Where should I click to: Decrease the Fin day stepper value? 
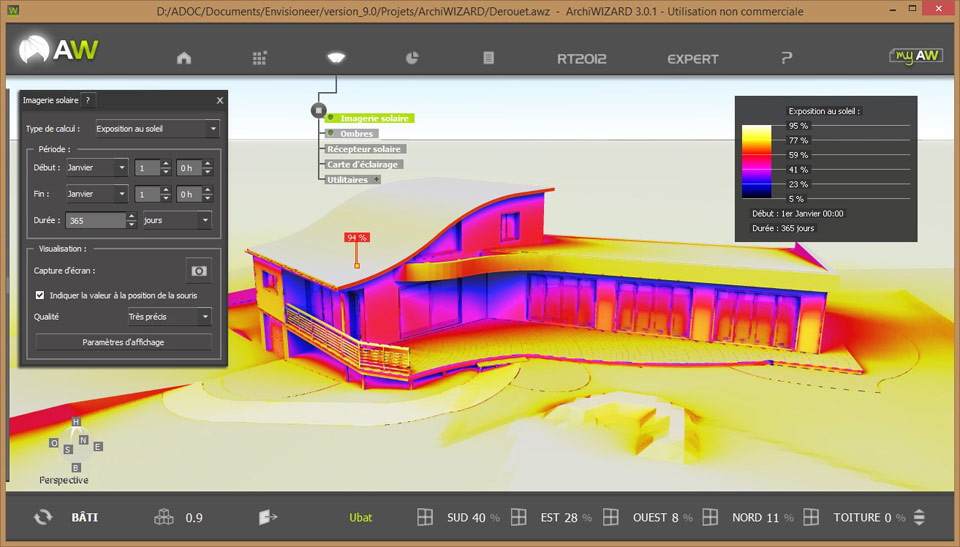click(165, 198)
